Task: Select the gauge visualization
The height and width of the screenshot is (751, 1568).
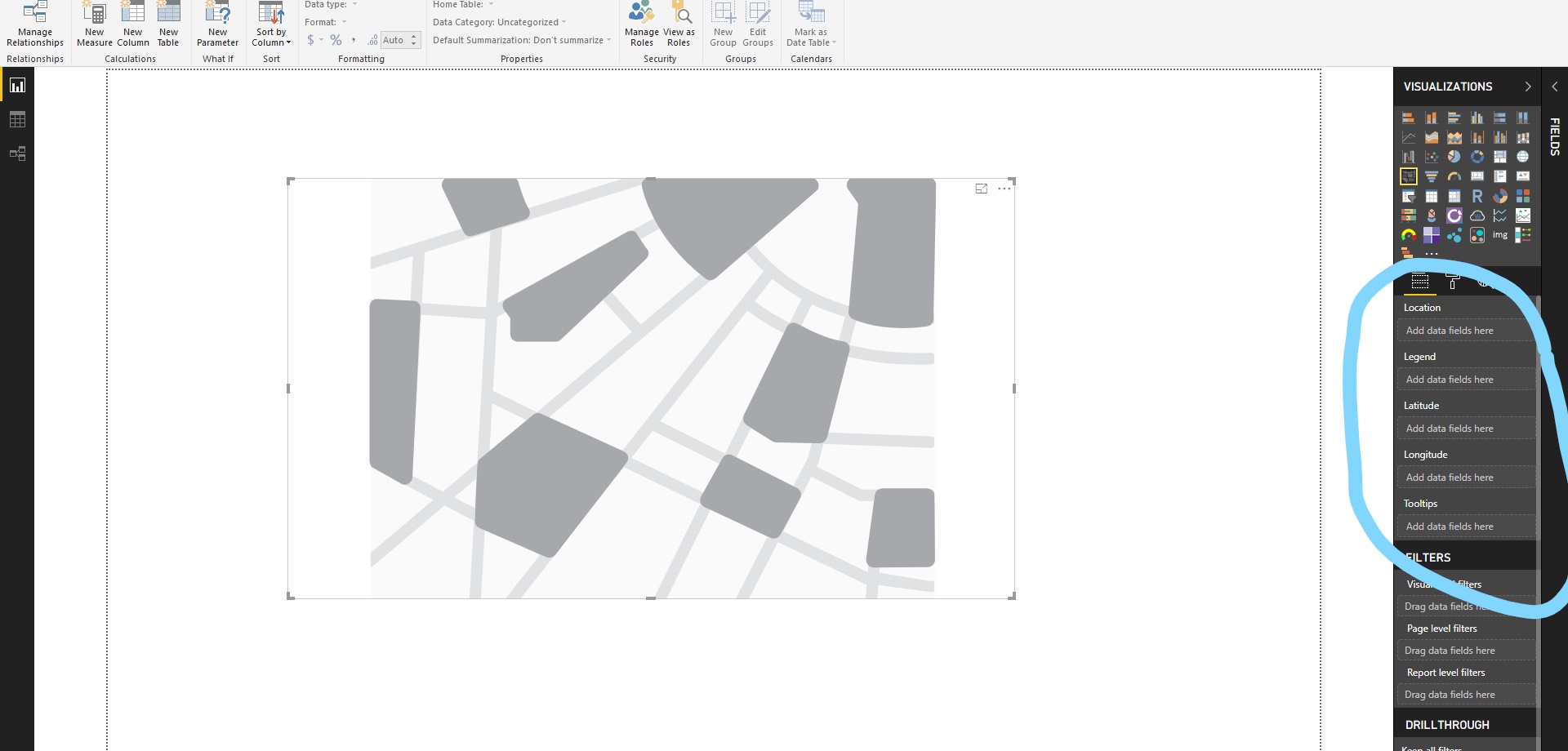Action: pos(1454,176)
